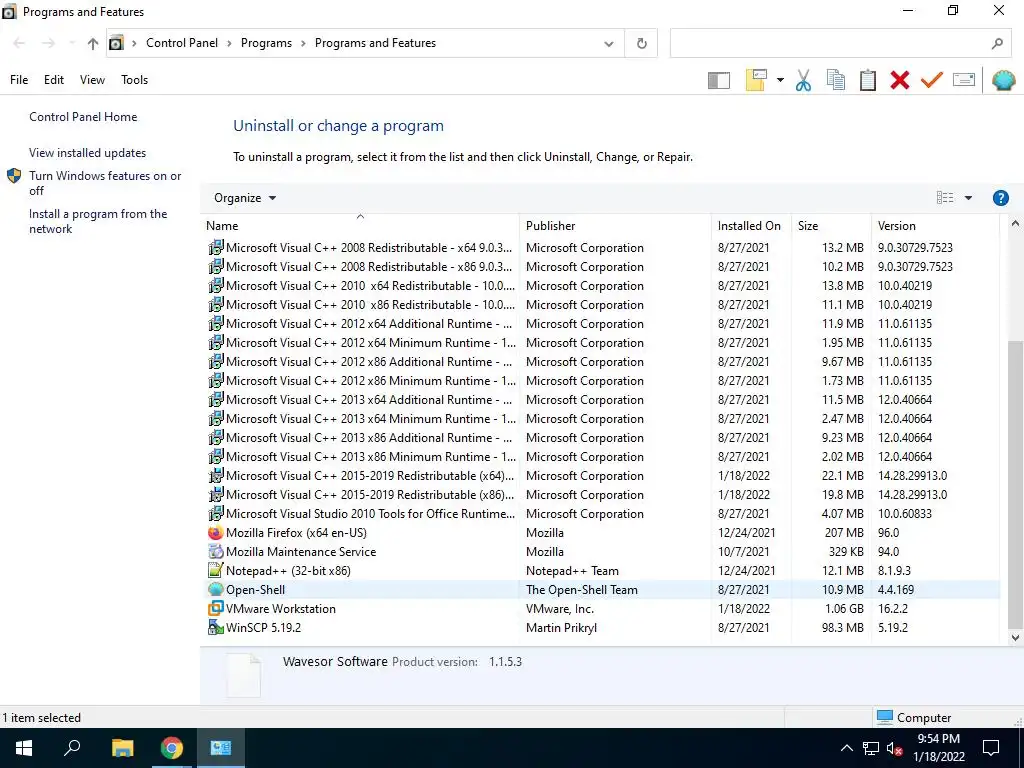Click the Up one level arrow
The image size is (1024, 768).
93,44
